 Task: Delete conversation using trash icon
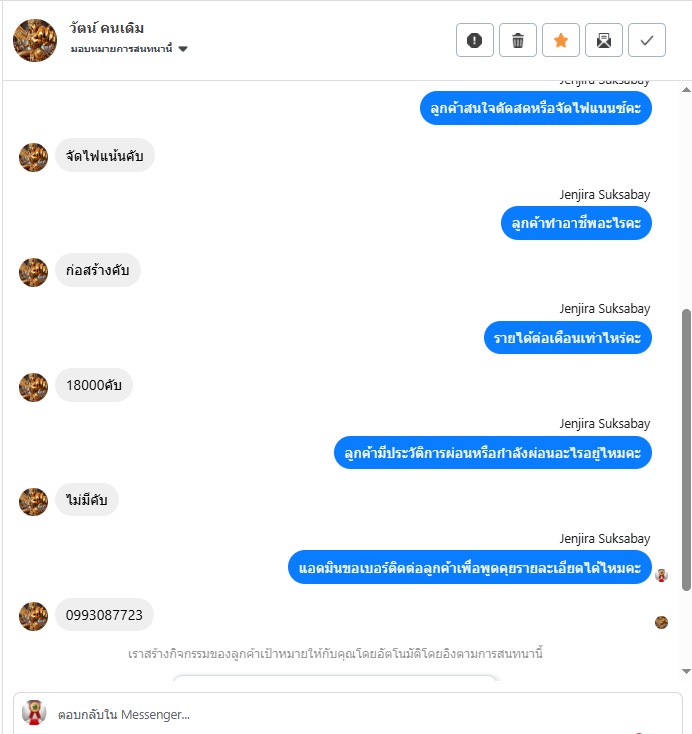[517, 40]
